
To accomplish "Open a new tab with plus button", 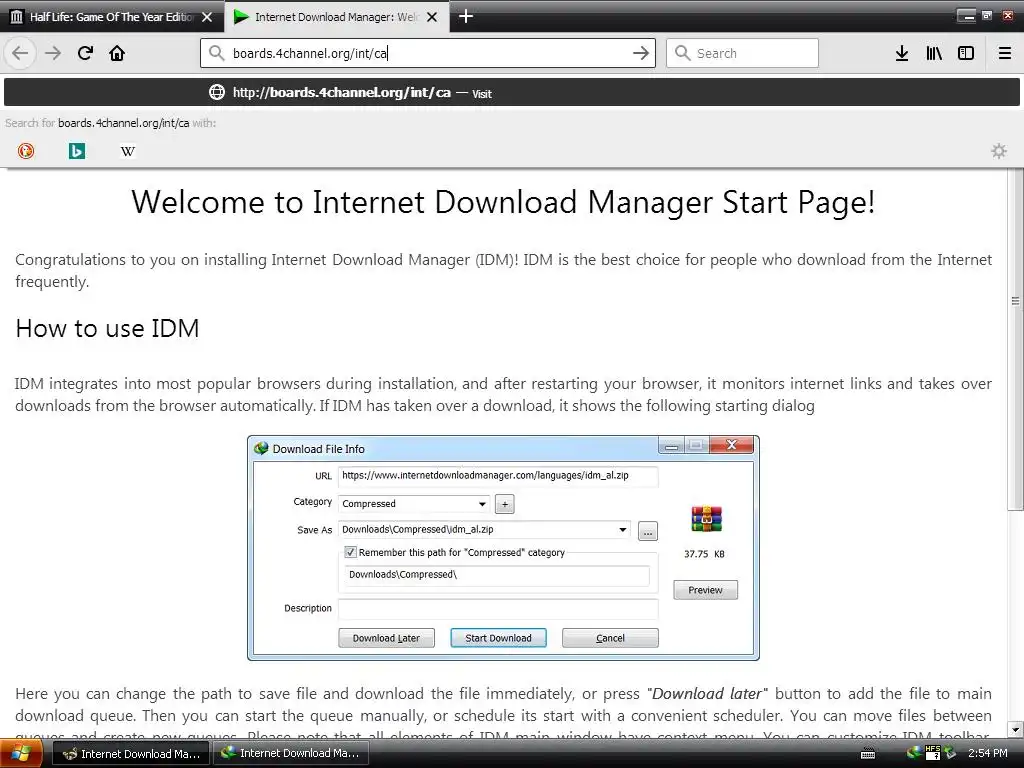I will [466, 16].
